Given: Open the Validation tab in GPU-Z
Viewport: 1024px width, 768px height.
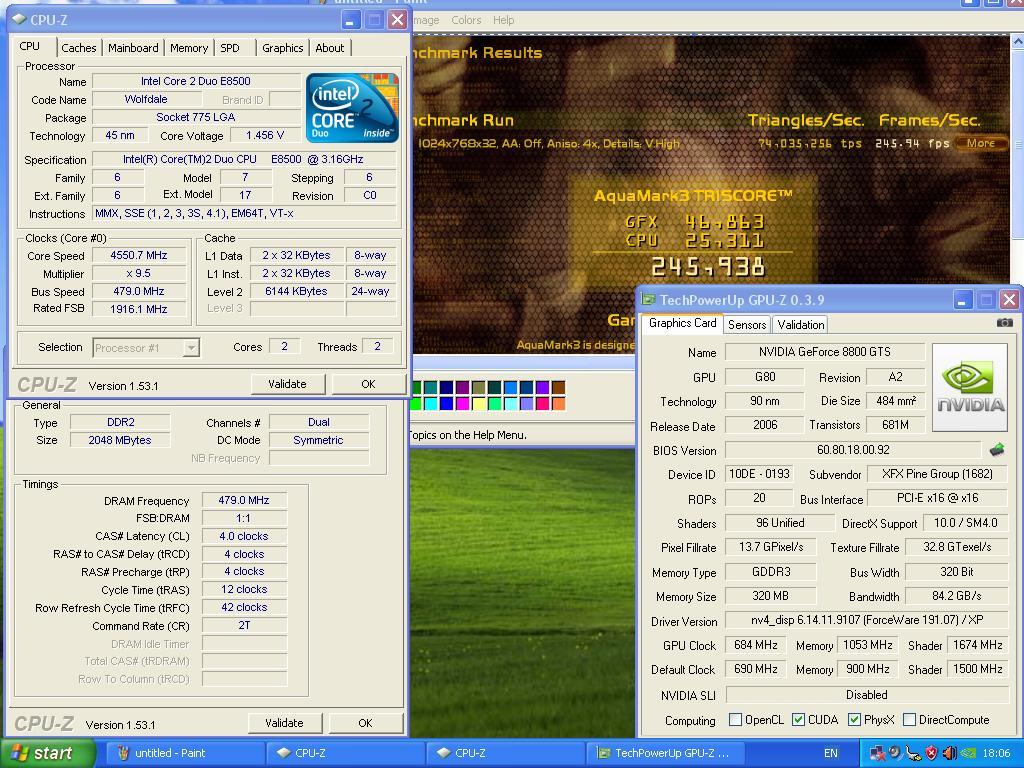Looking at the screenshot, I should (801, 325).
